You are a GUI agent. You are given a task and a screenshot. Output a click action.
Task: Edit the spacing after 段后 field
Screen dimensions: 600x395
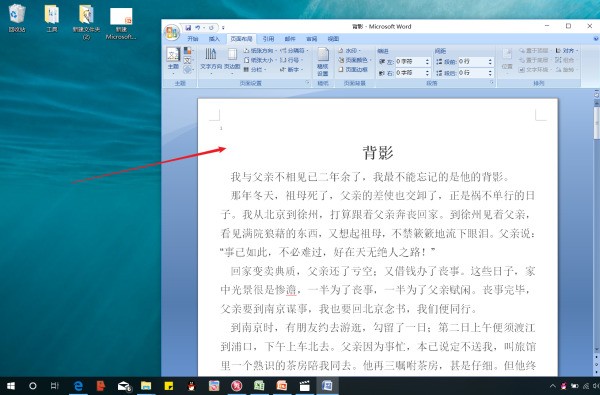point(472,73)
